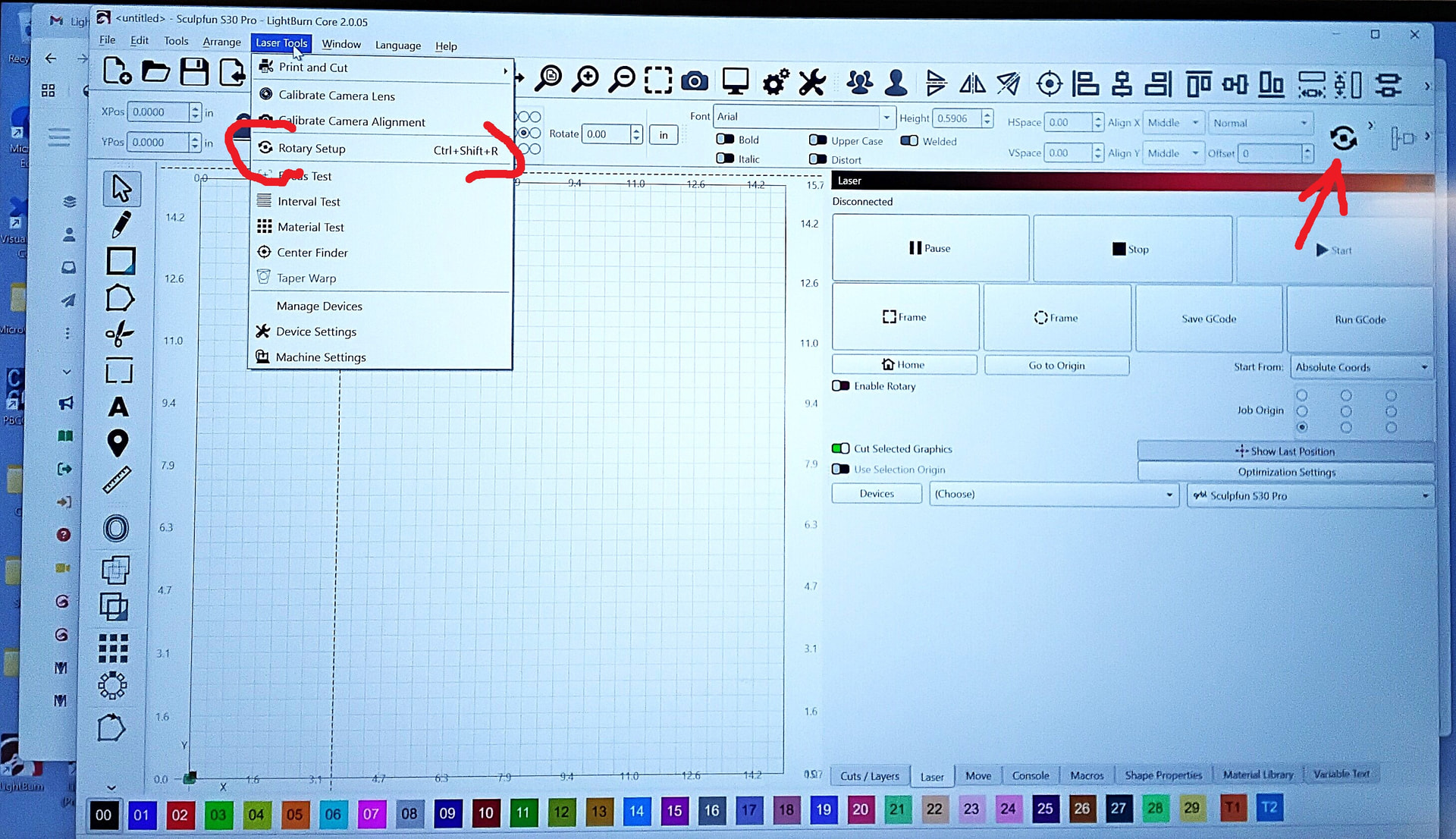The height and width of the screenshot is (839, 1456).
Task: Select the Measure ruler tool
Action: [x=117, y=479]
